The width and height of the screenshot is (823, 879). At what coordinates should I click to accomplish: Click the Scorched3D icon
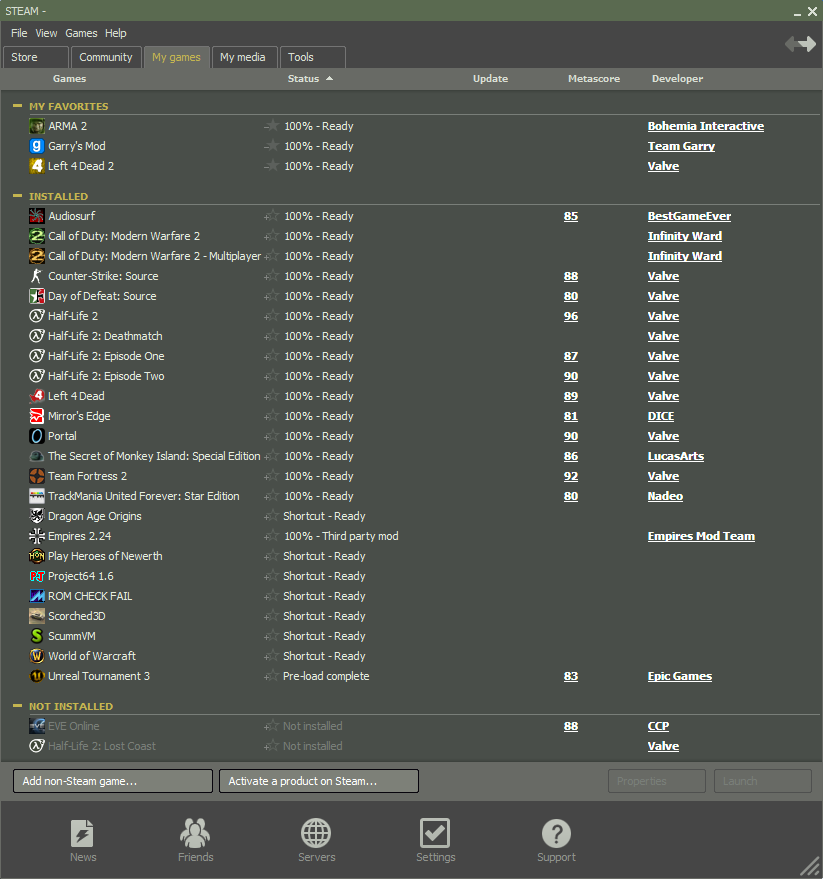36,616
